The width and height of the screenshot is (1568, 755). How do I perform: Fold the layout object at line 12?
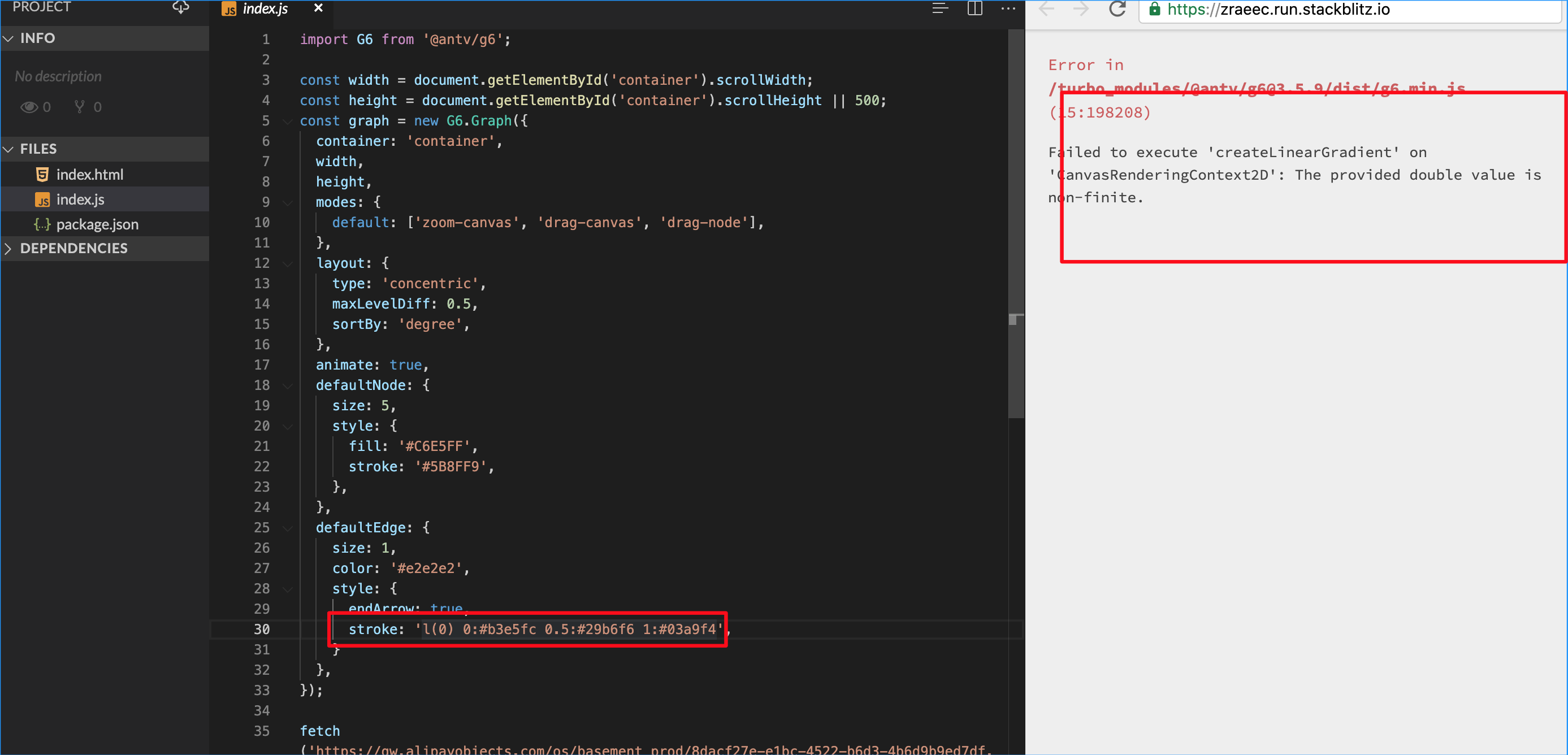[x=287, y=263]
